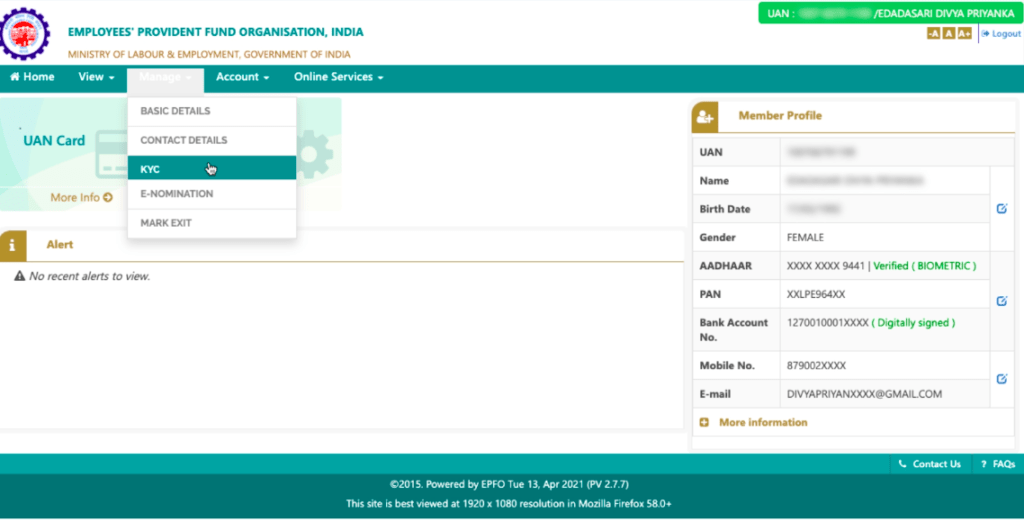Viewport: 1024px width, 522px height.
Task: Click PAN value XXLPE964XX
Action: (x=816, y=295)
